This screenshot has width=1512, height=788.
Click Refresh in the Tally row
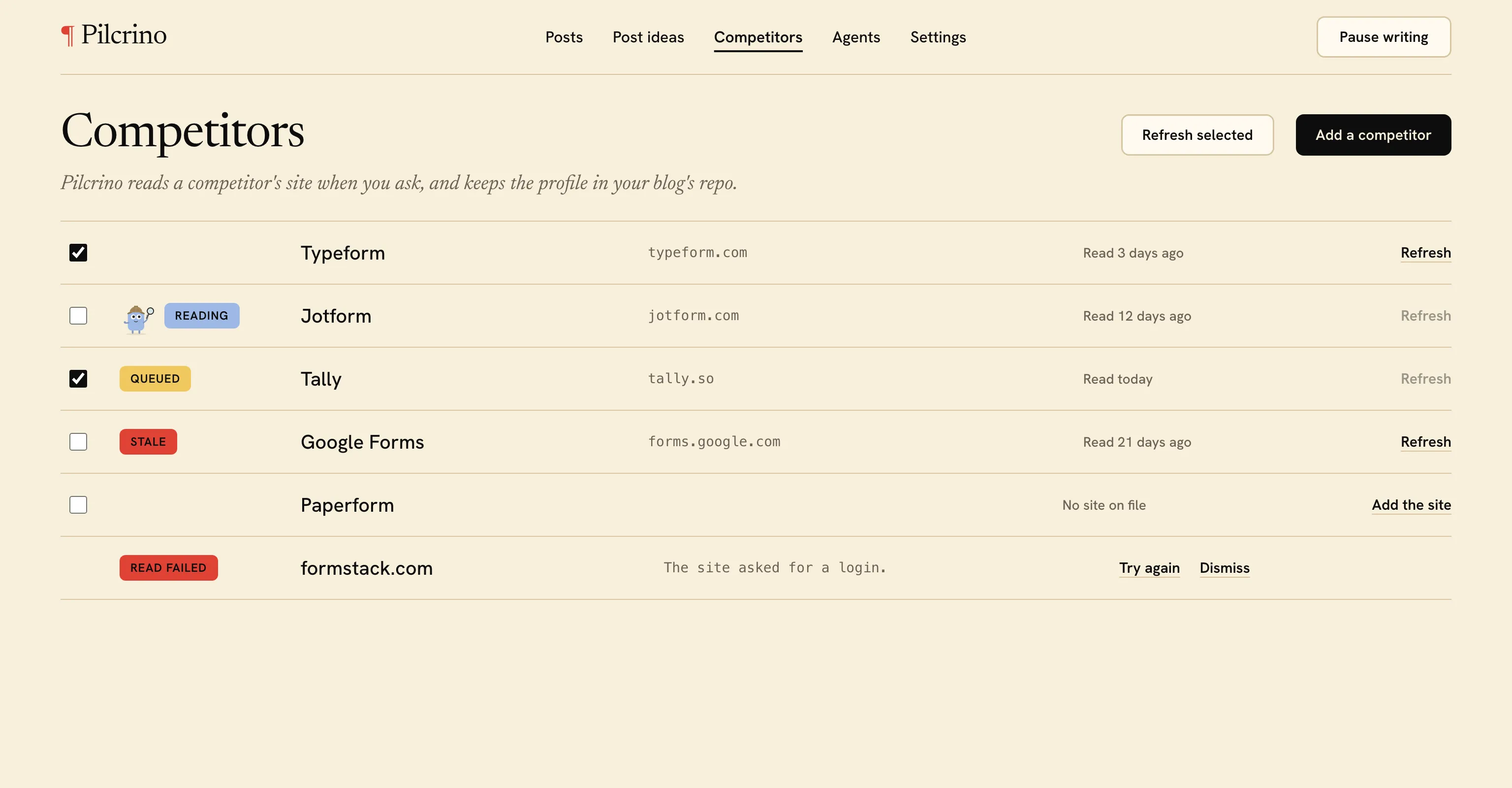pos(1425,379)
